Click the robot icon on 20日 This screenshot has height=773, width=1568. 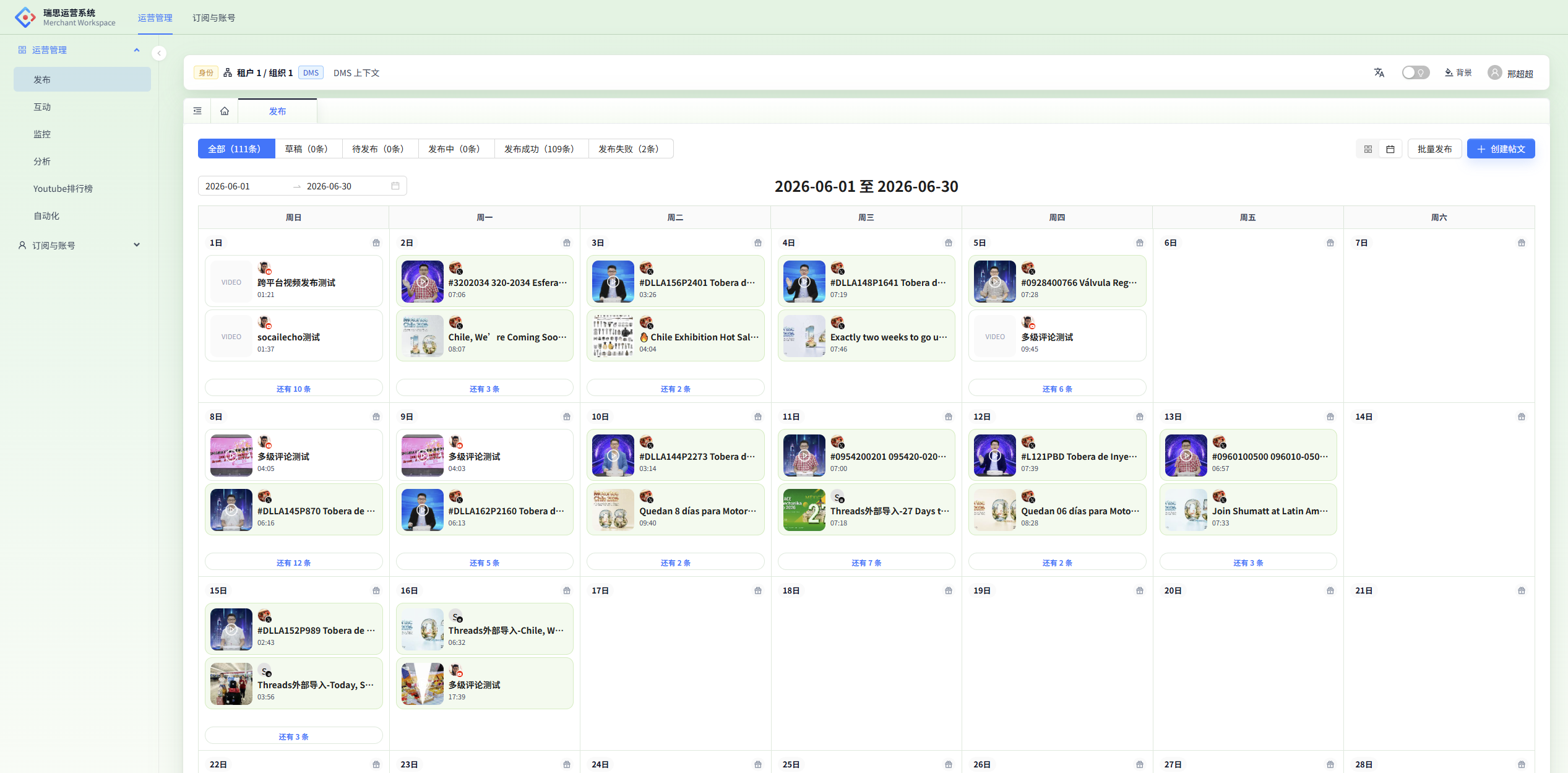(x=1330, y=591)
